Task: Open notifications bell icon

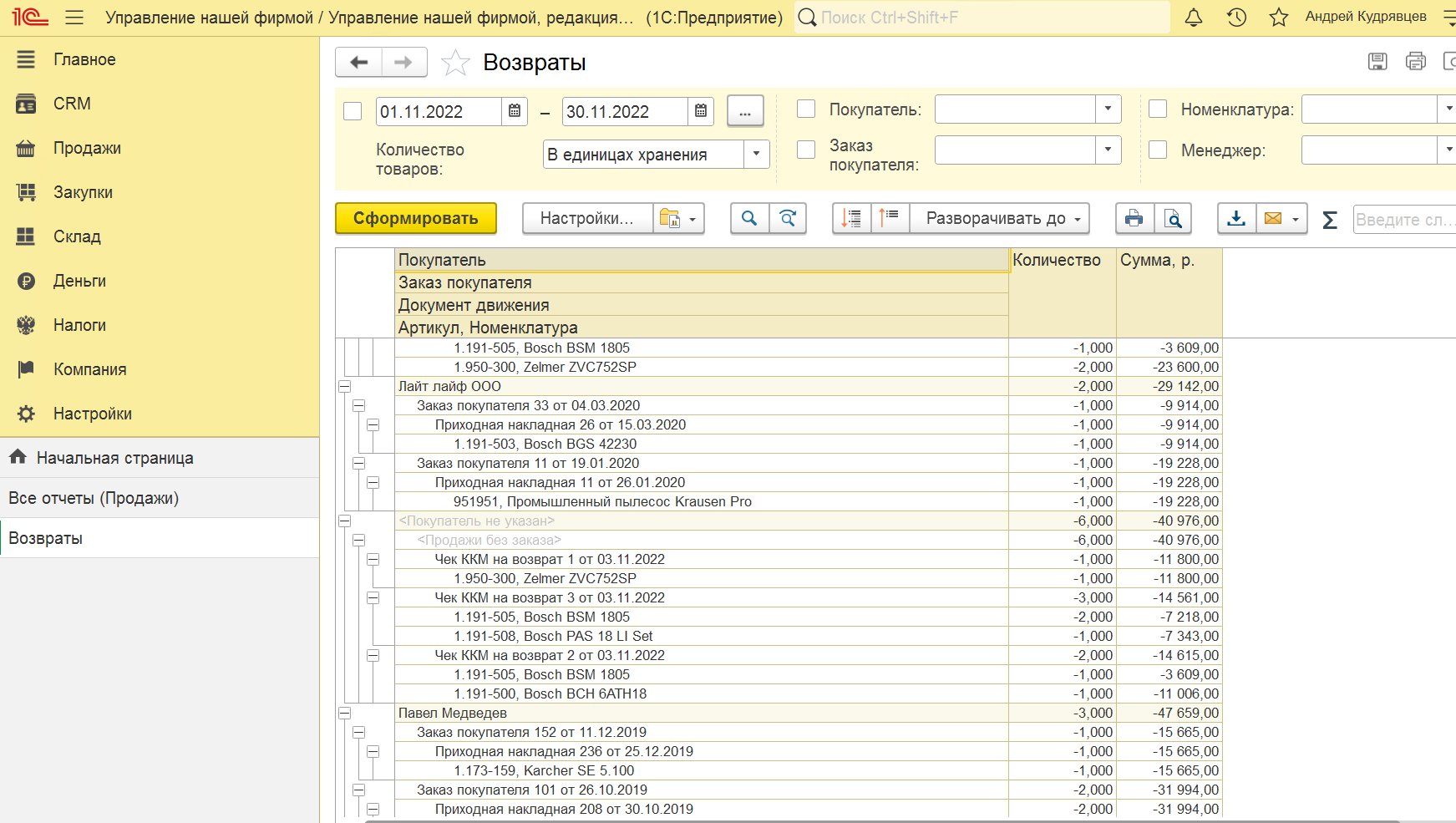Action: tap(1194, 17)
